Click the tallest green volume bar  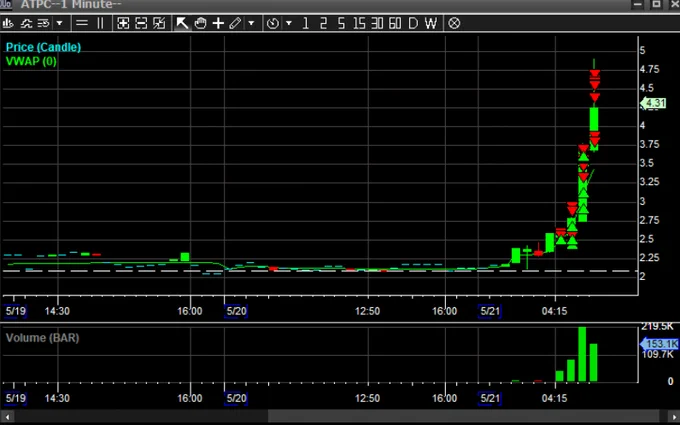pos(582,354)
